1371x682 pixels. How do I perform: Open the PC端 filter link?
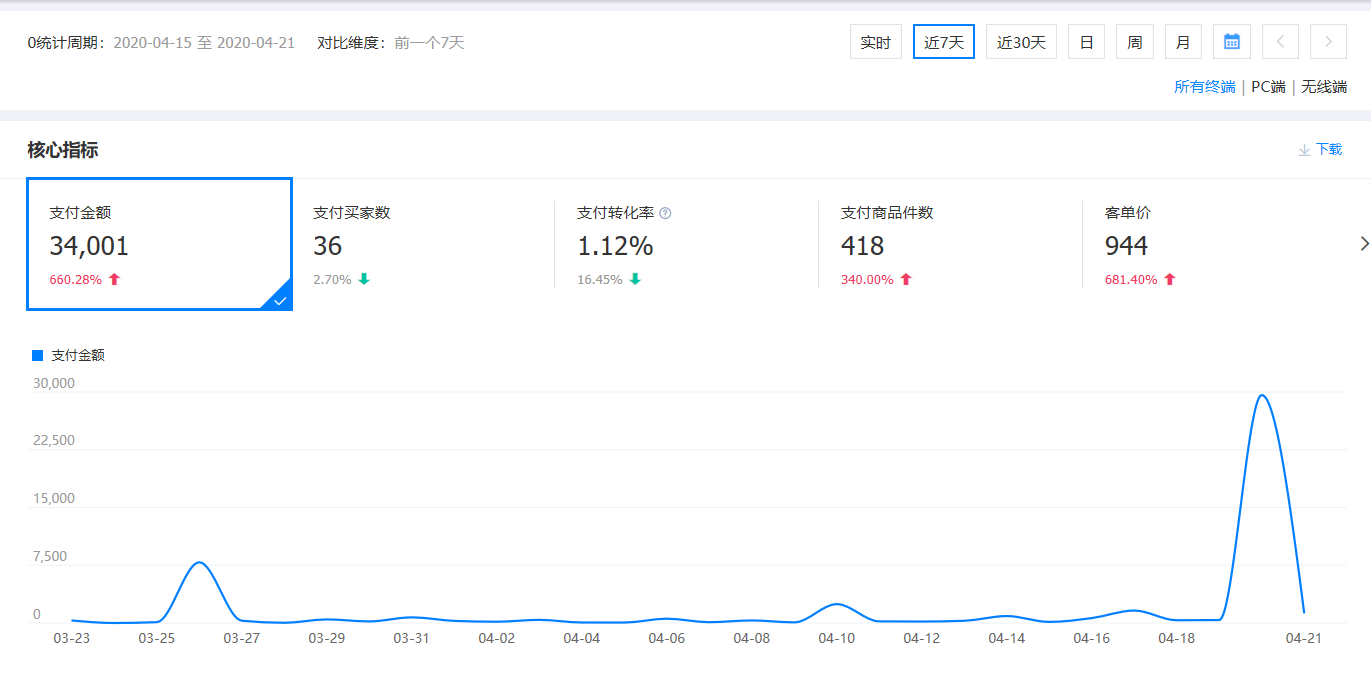pos(1267,87)
